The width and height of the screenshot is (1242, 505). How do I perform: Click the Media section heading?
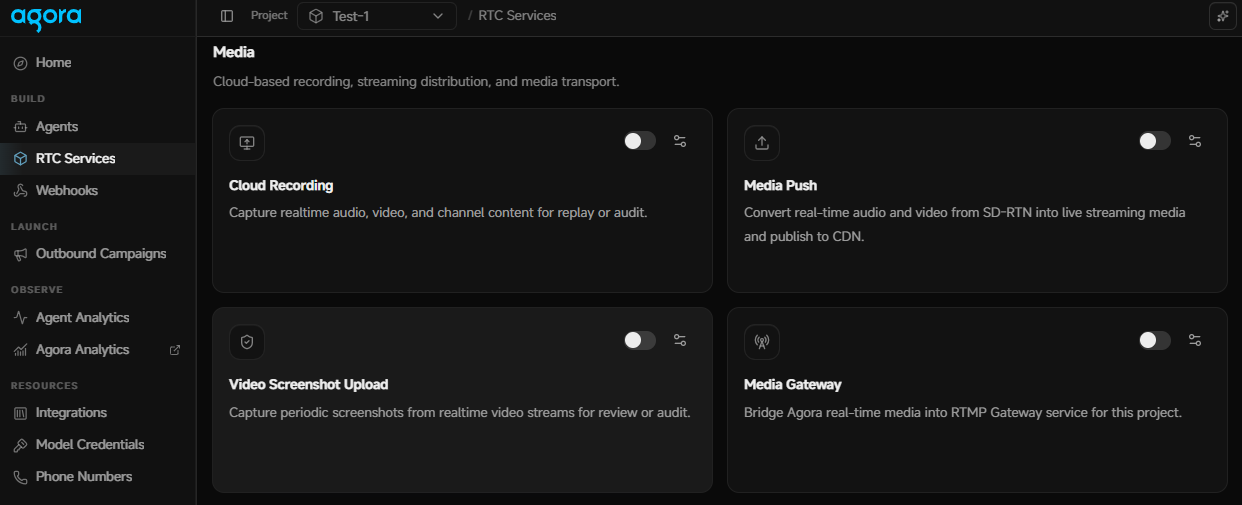tap(234, 52)
